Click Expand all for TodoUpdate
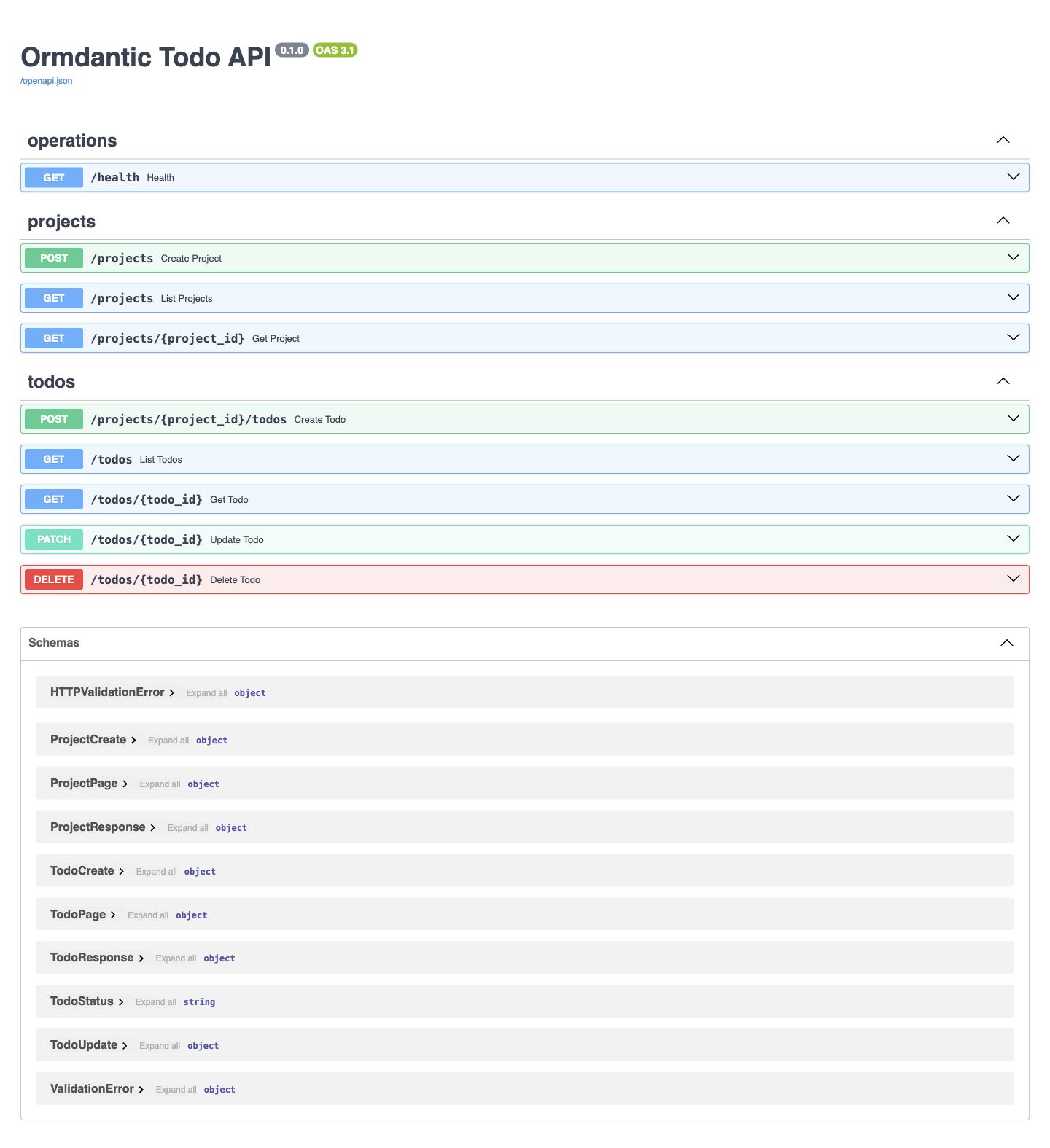Screen dimensions: 1050x1148 pos(160,1046)
